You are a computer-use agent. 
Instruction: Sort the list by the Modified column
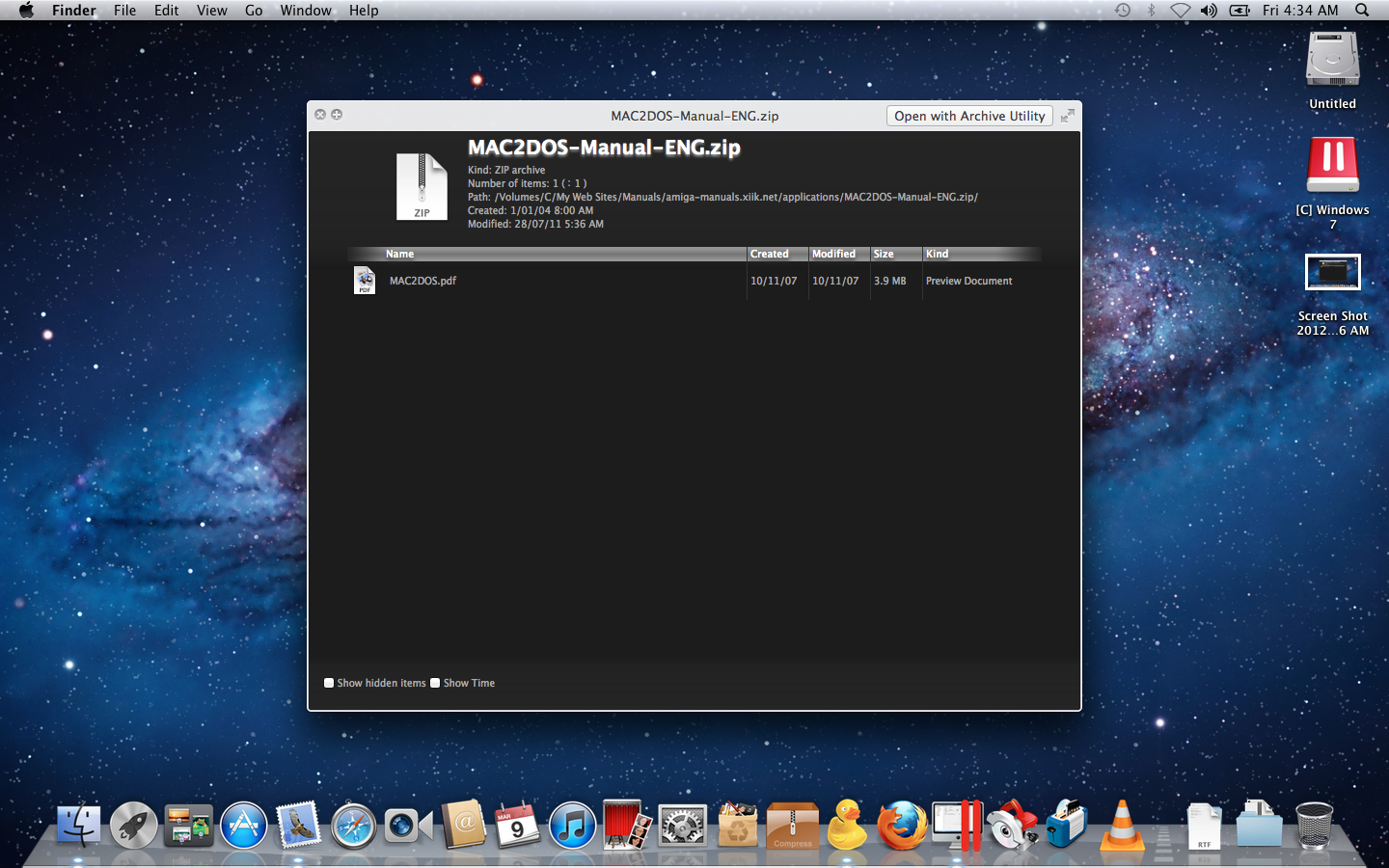coord(839,254)
